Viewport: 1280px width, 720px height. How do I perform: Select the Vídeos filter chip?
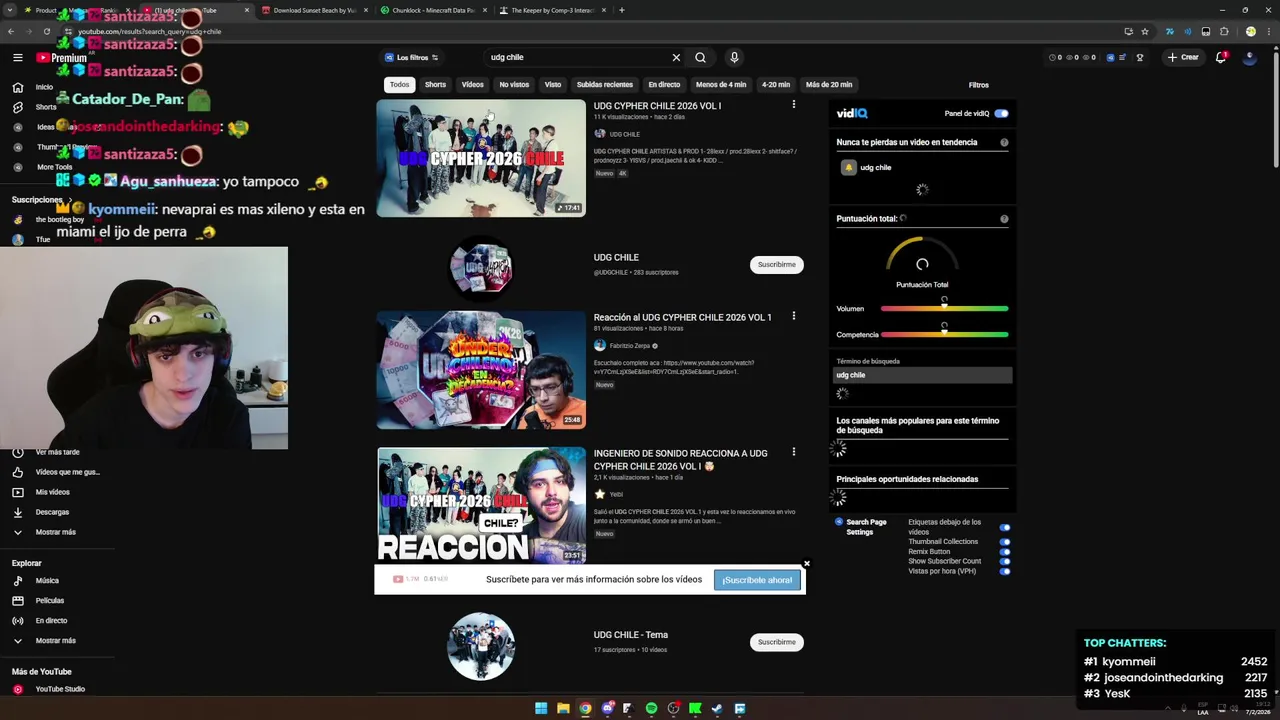[x=473, y=85]
